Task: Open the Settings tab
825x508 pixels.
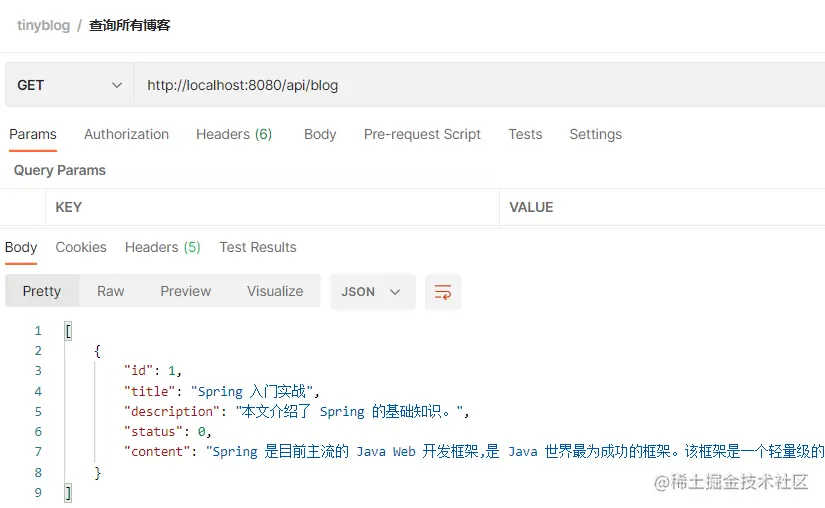Action: pos(596,135)
